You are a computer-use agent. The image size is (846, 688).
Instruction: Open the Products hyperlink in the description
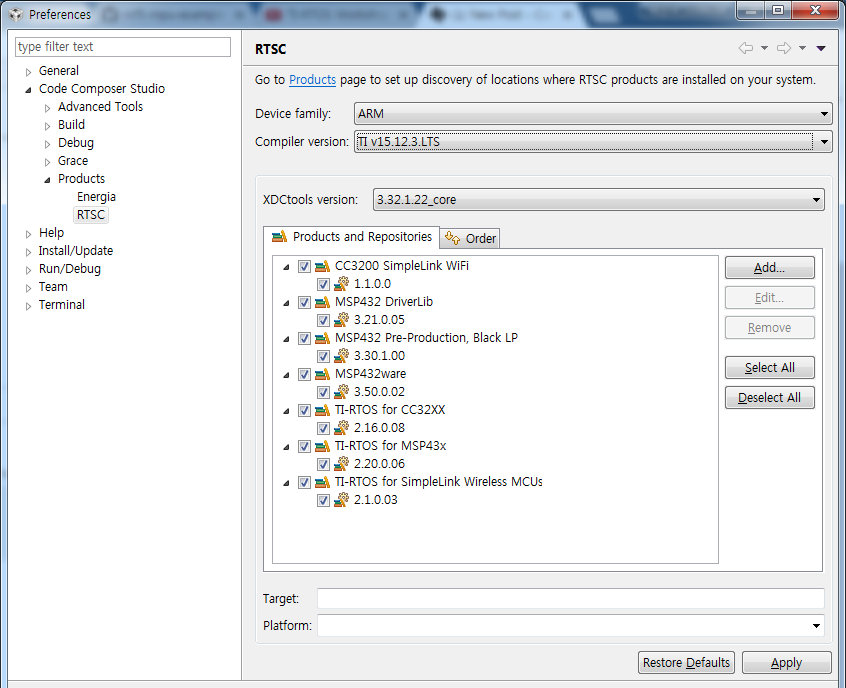(x=312, y=80)
